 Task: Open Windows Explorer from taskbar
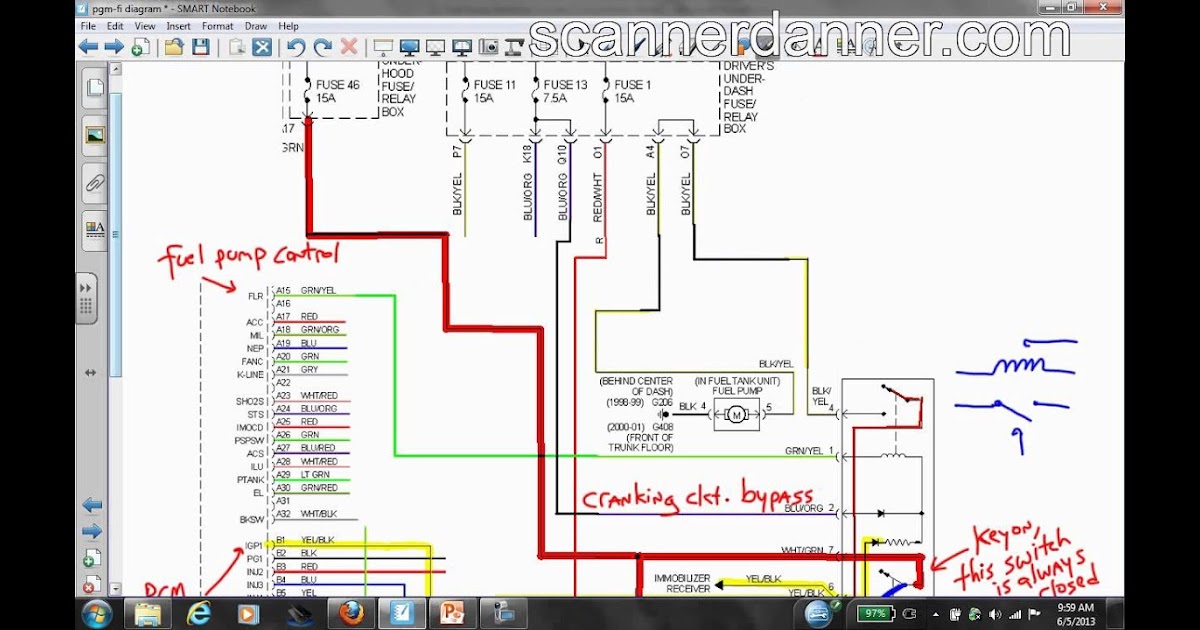coord(148,614)
